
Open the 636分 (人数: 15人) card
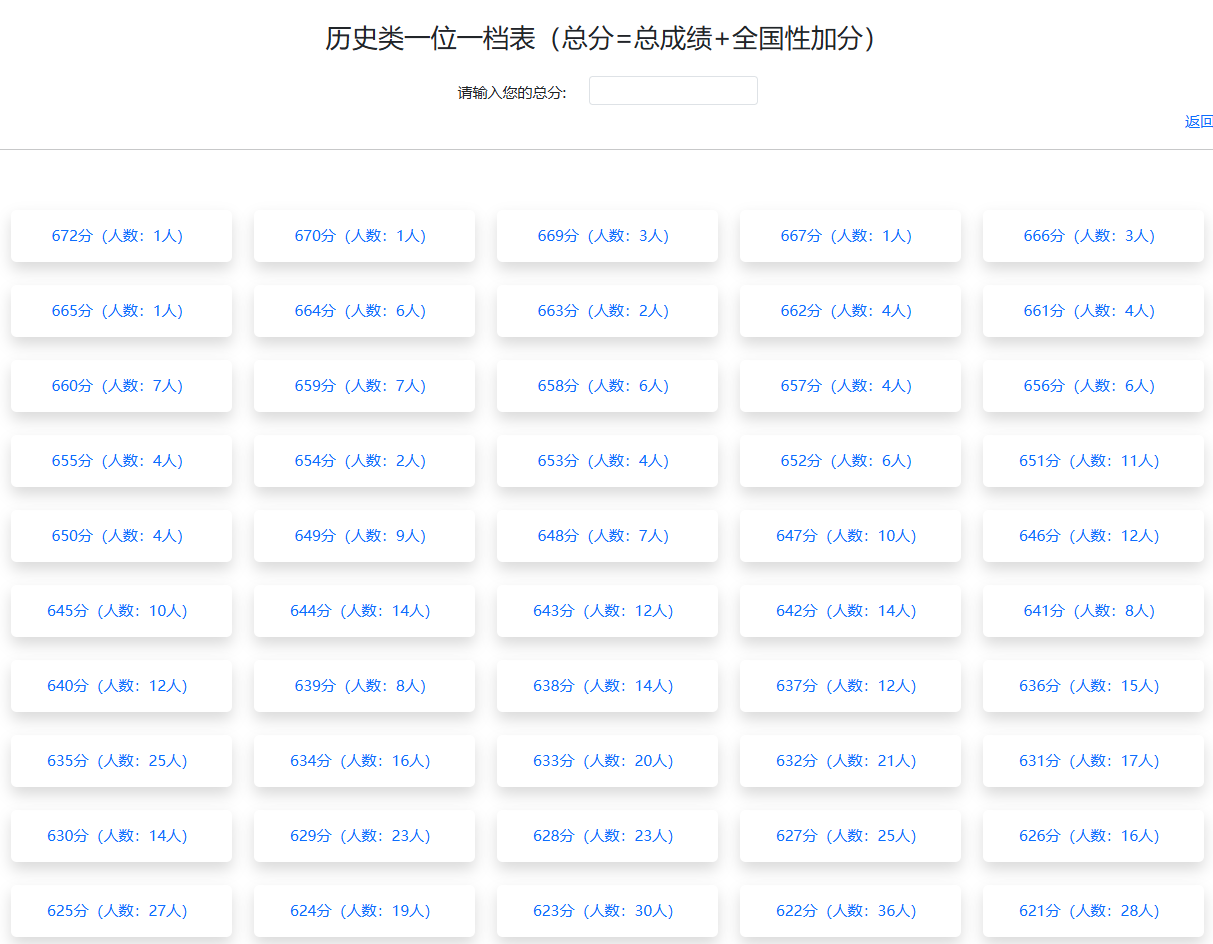(1093, 686)
